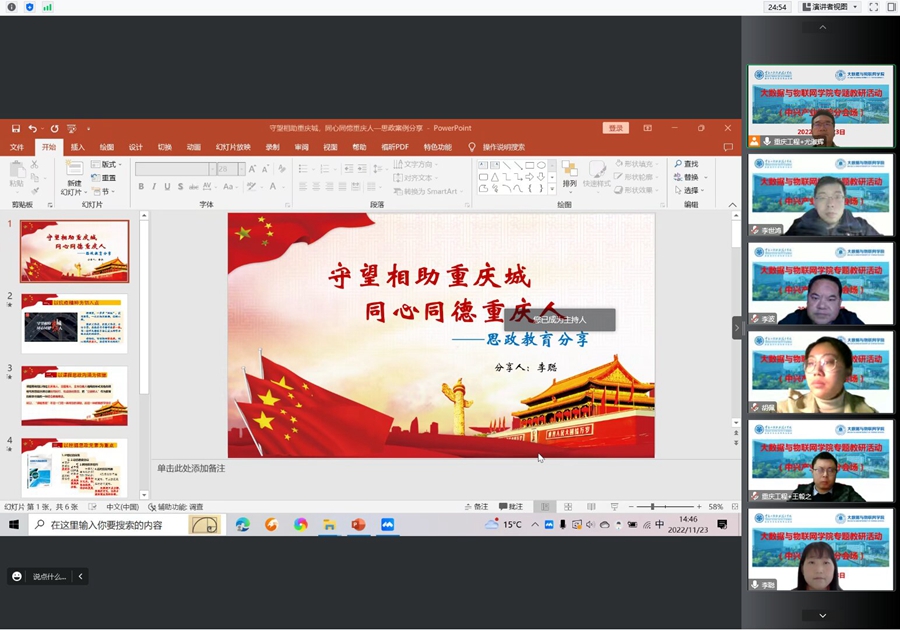Image resolution: width=900 pixels, height=630 pixels.
Task: Click the clear formatting icon
Action: (281, 169)
